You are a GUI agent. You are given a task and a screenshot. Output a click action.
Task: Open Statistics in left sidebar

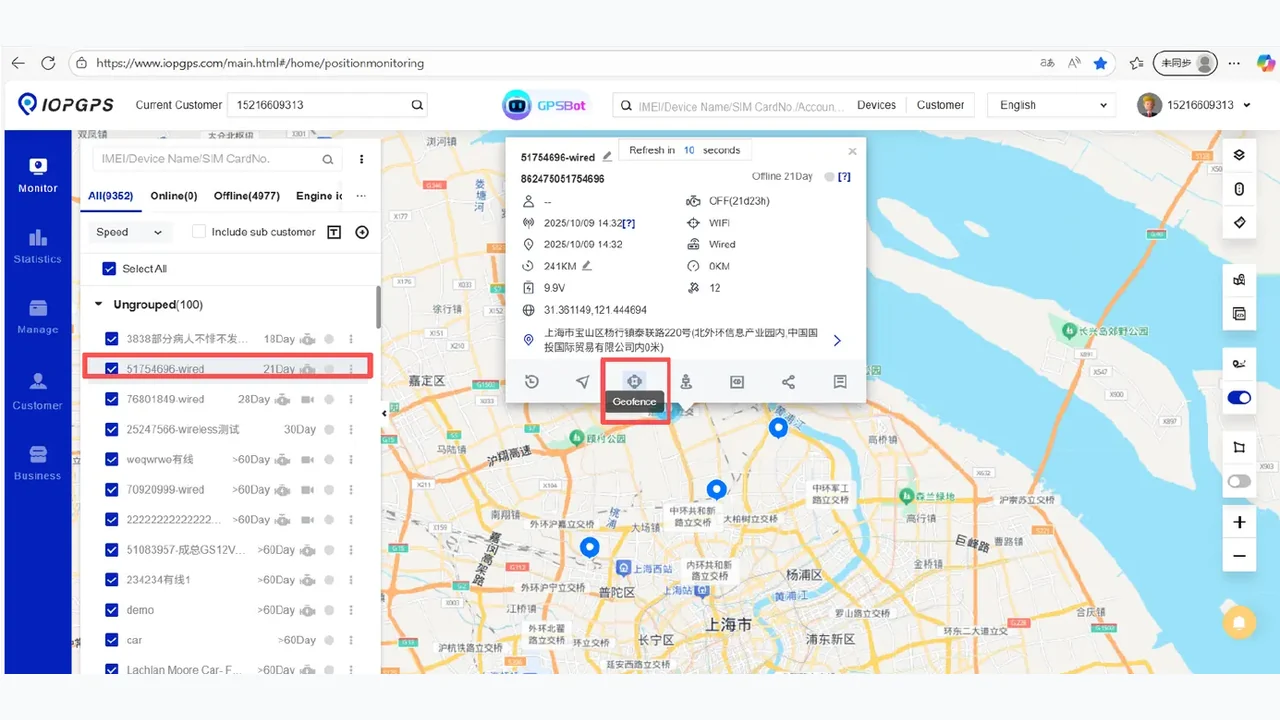(38, 246)
